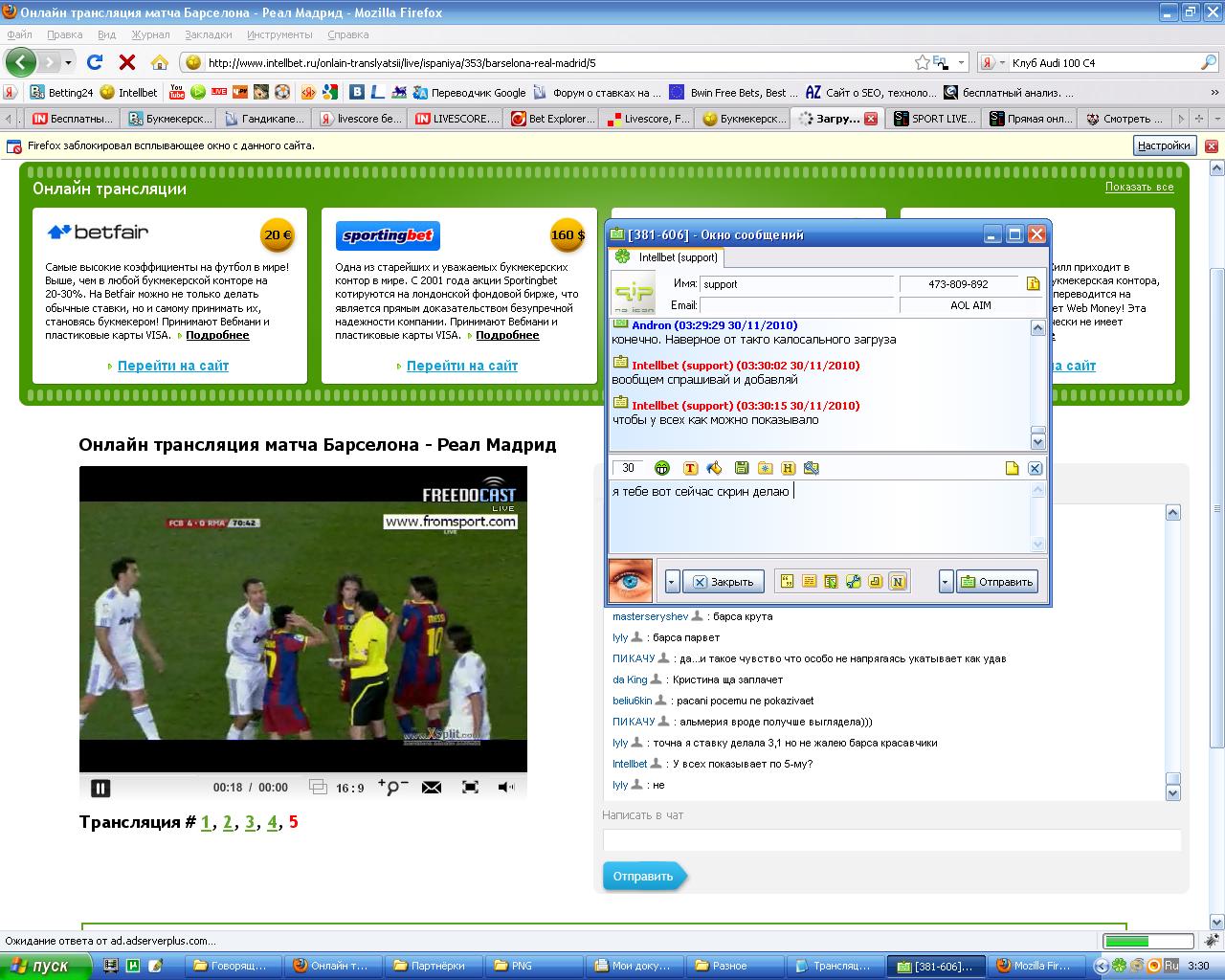Click the font 'T' icon in message toolbar
1225x980 pixels.
[690, 468]
